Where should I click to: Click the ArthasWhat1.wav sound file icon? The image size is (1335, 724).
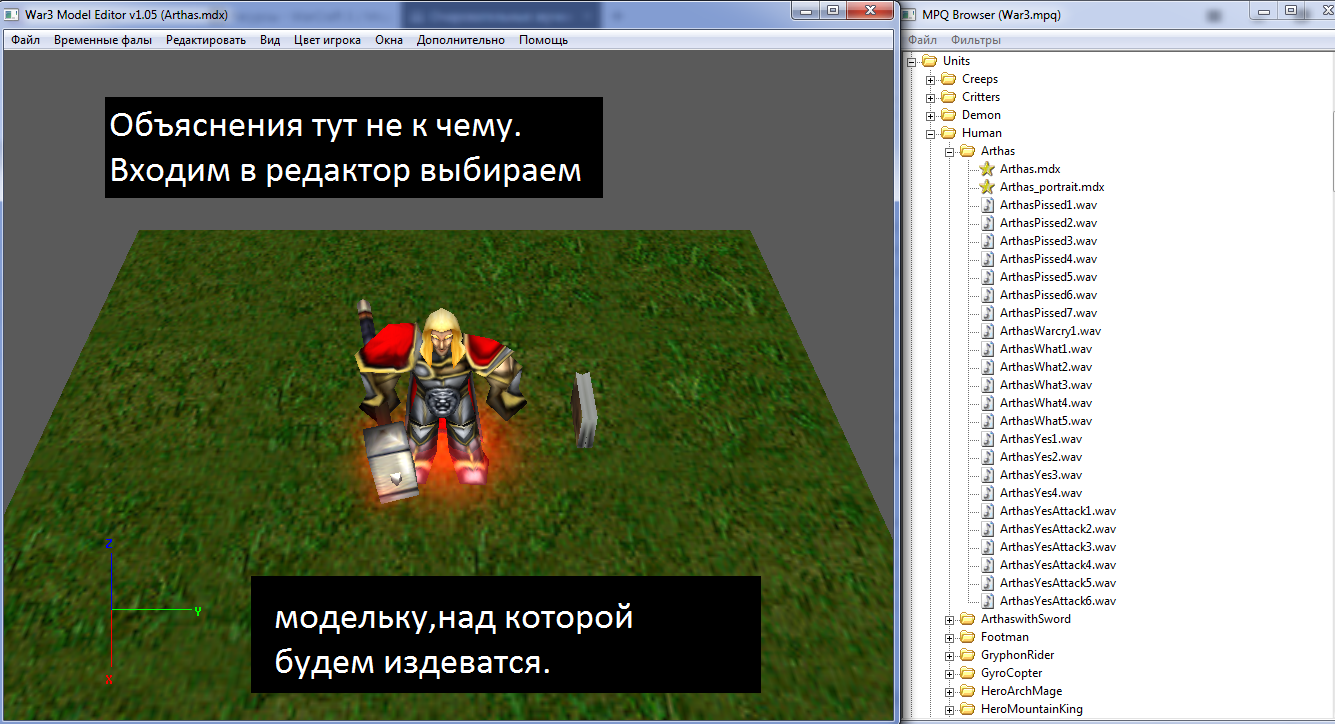987,349
